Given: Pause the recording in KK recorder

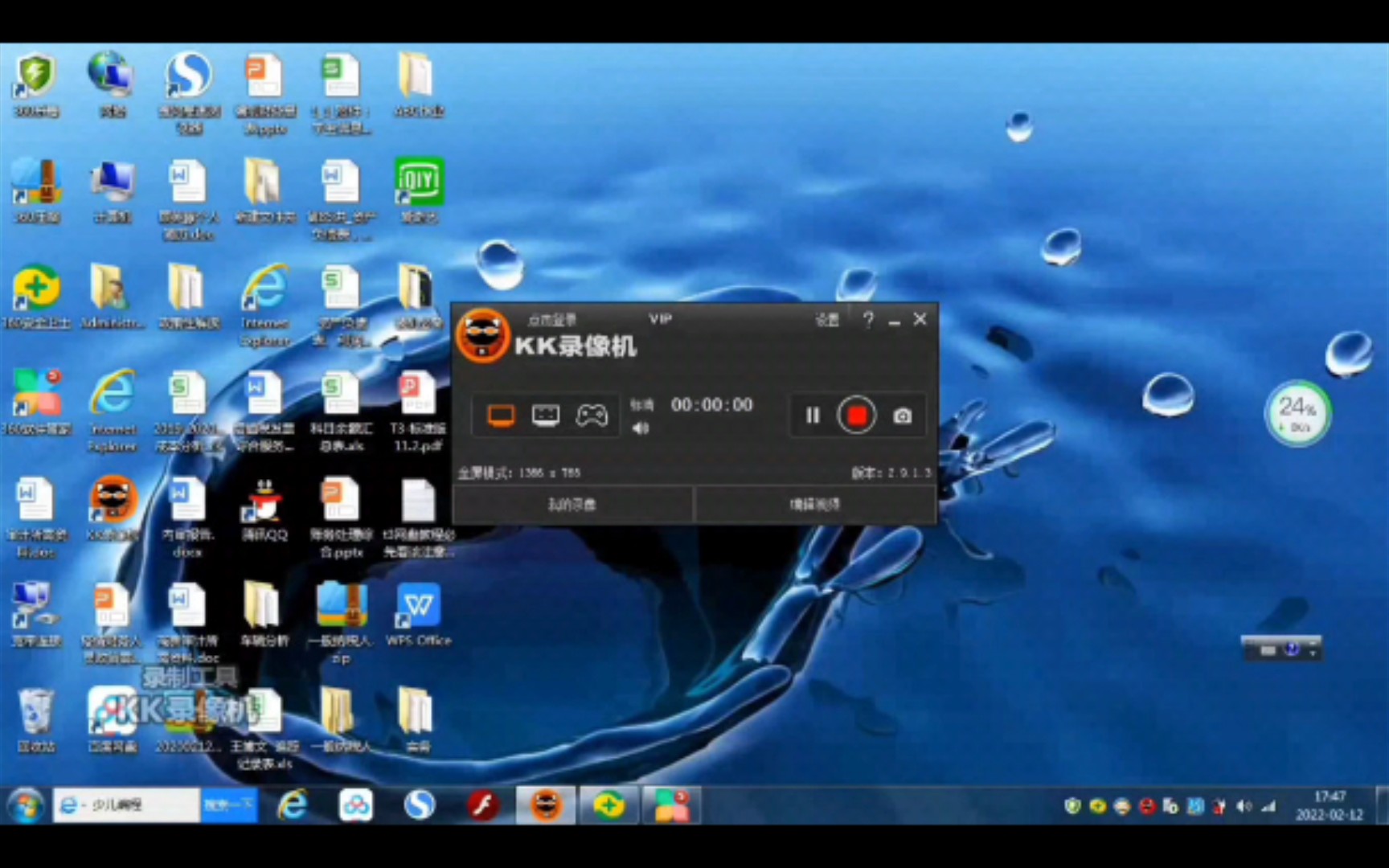Looking at the screenshot, I should (x=813, y=416).
